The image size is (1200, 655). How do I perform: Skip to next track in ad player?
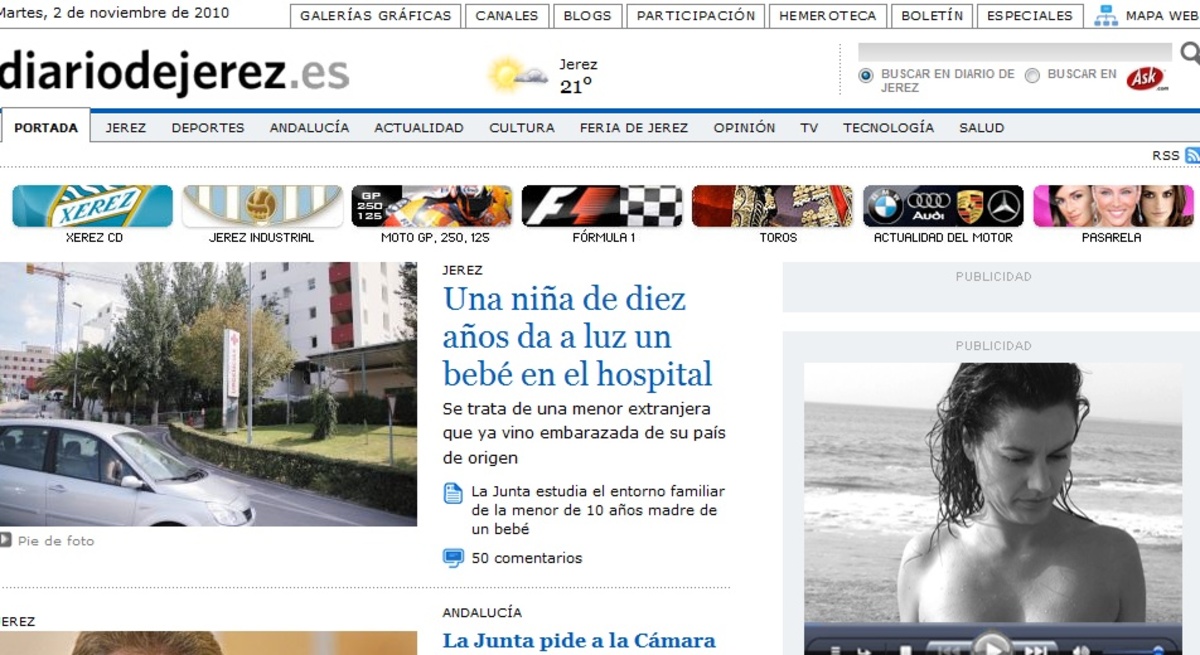pos(1034,649)
